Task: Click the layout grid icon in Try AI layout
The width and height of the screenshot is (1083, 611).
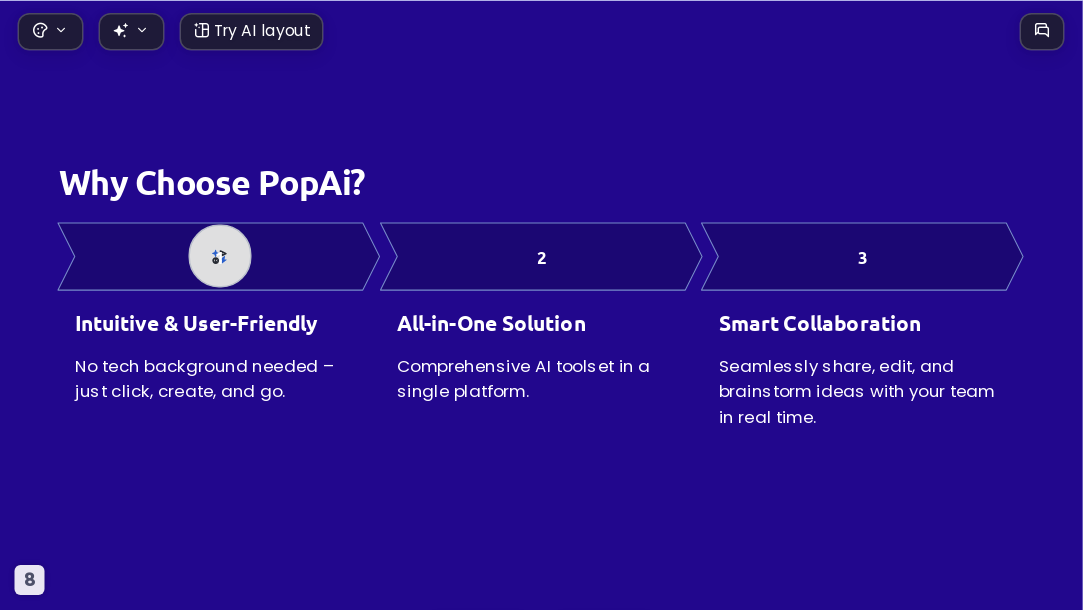Action: pos(202,30)
